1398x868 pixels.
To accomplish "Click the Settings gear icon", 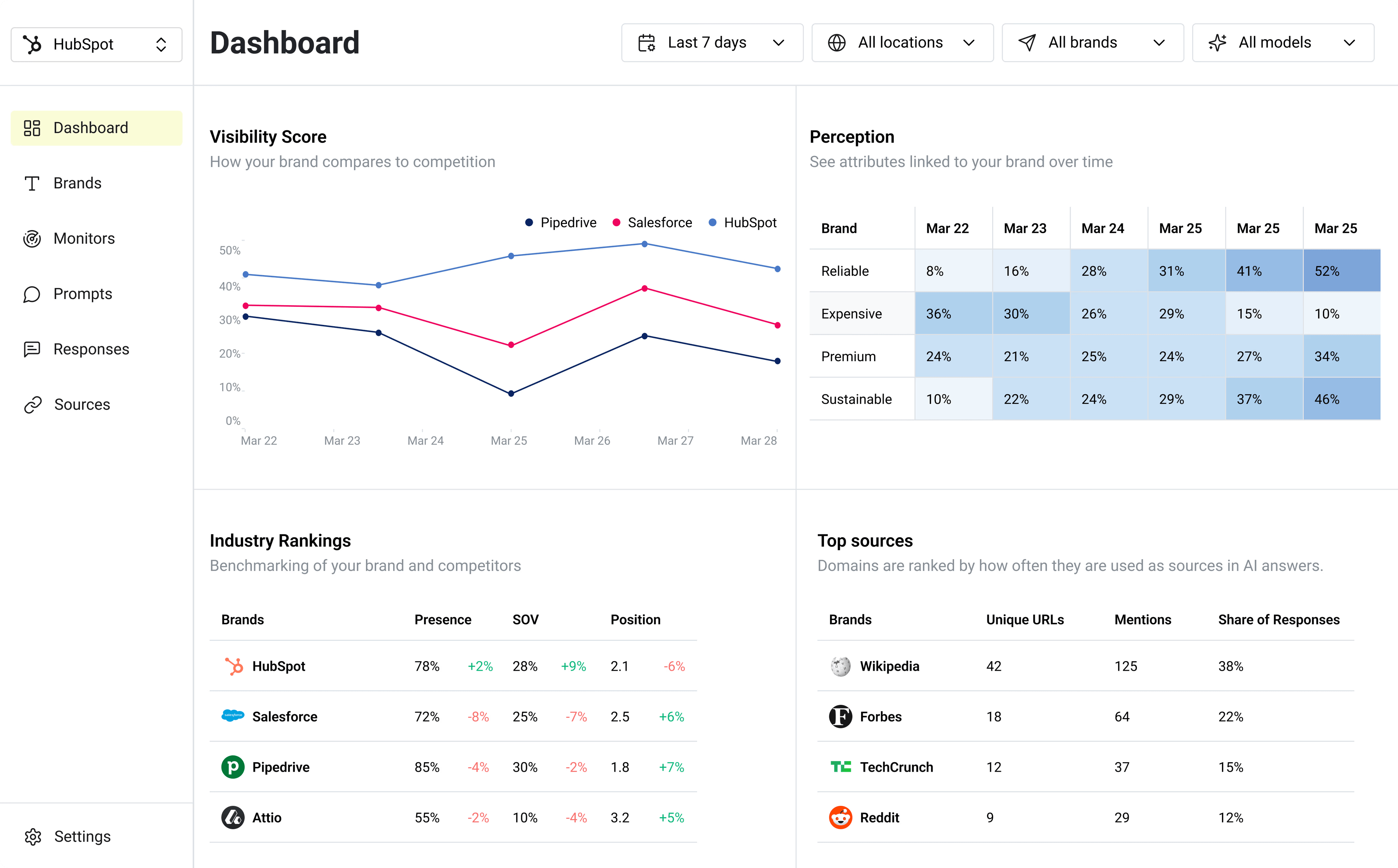I will tap(33, 836).
